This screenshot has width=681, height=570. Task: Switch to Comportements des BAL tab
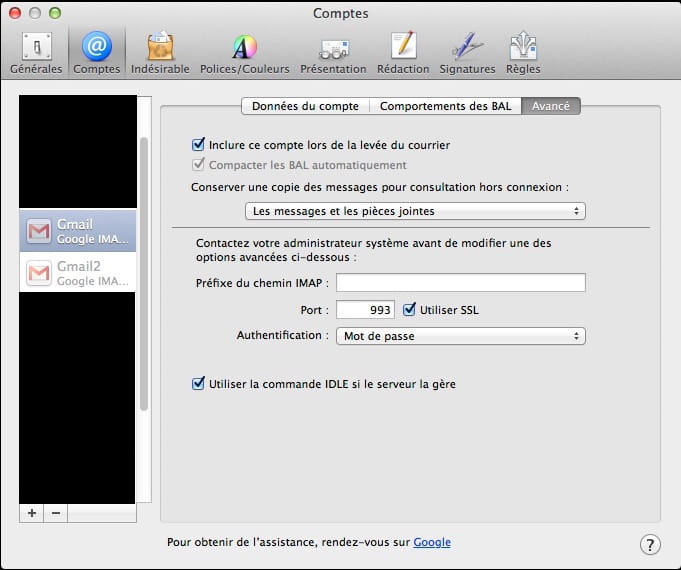445,106
